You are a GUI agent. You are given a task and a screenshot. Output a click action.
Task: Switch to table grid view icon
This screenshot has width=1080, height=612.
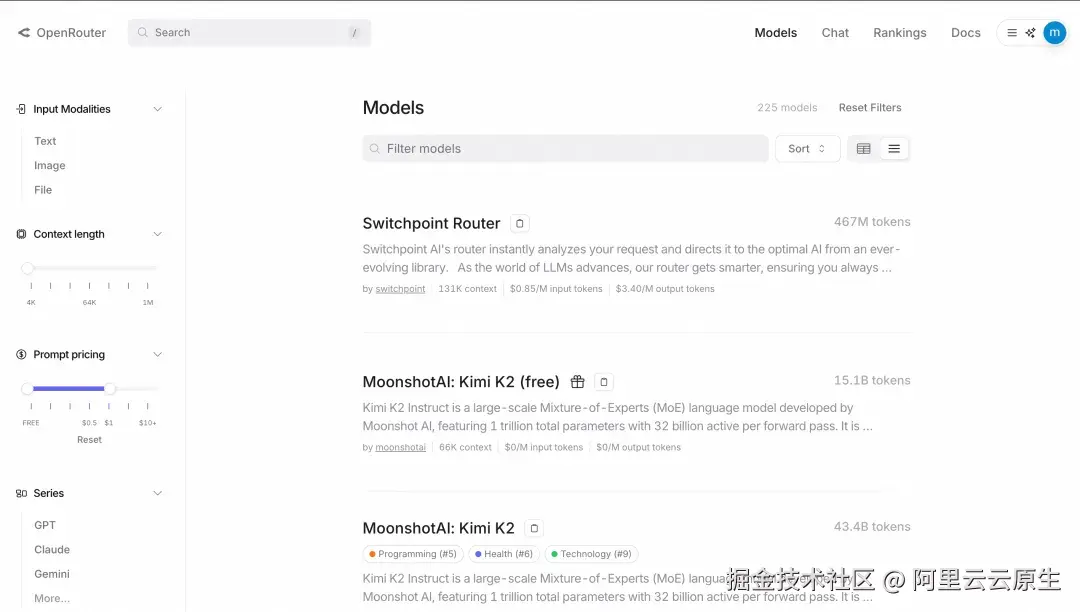(864, 149)
